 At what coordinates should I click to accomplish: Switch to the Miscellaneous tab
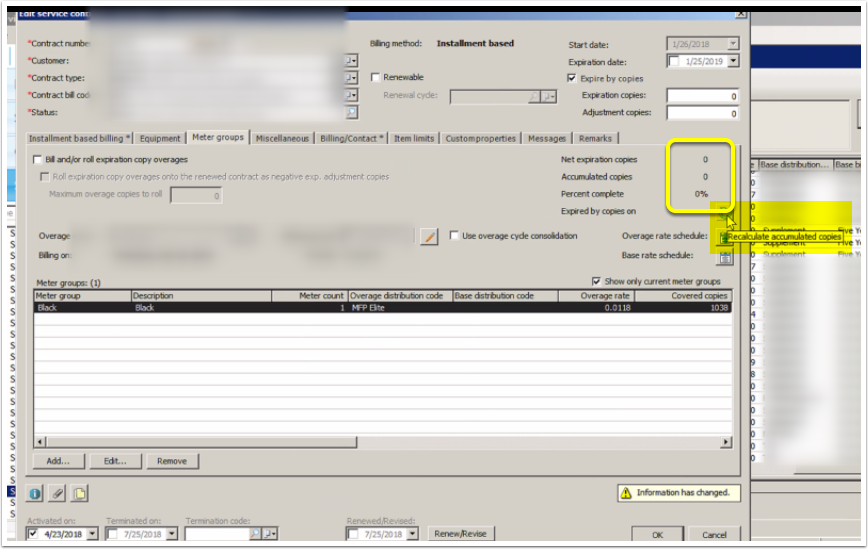tap(282, 138)
